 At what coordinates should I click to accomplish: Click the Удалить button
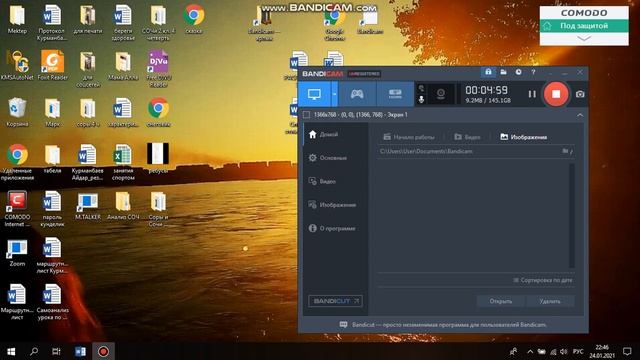pyautogui.click(x=550, y=301)
